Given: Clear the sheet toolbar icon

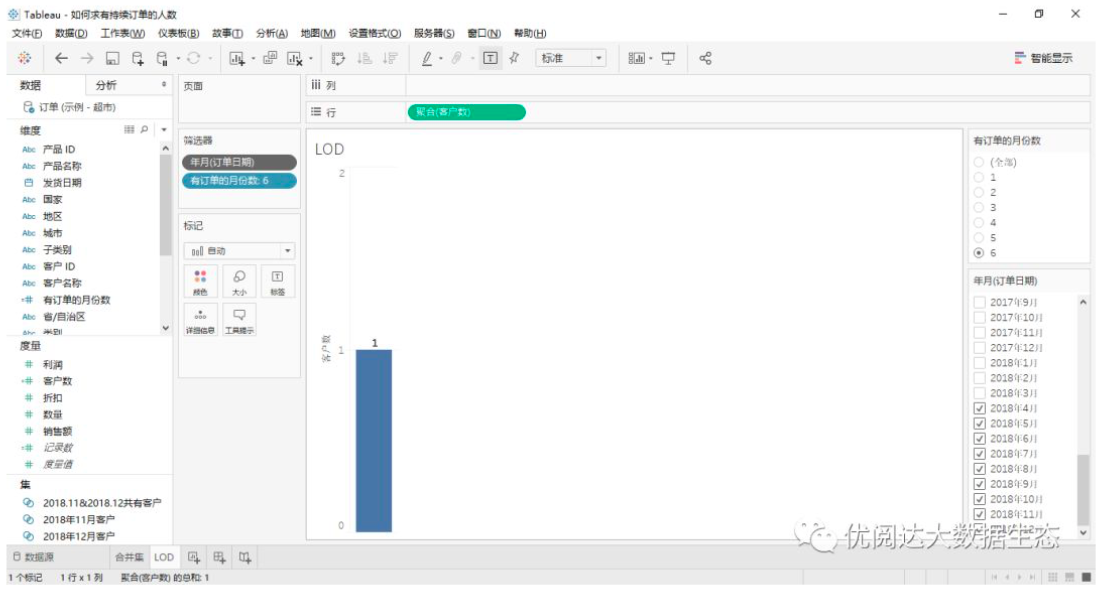Looking at the screenshot, I should click(295, 58).
